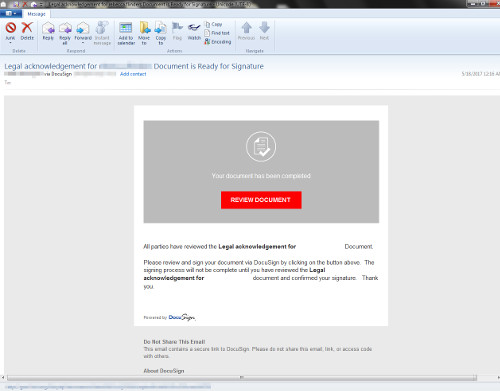Mark this message as Junk
Viewport: 500px width, 391px height.
(x=10, y=31)
